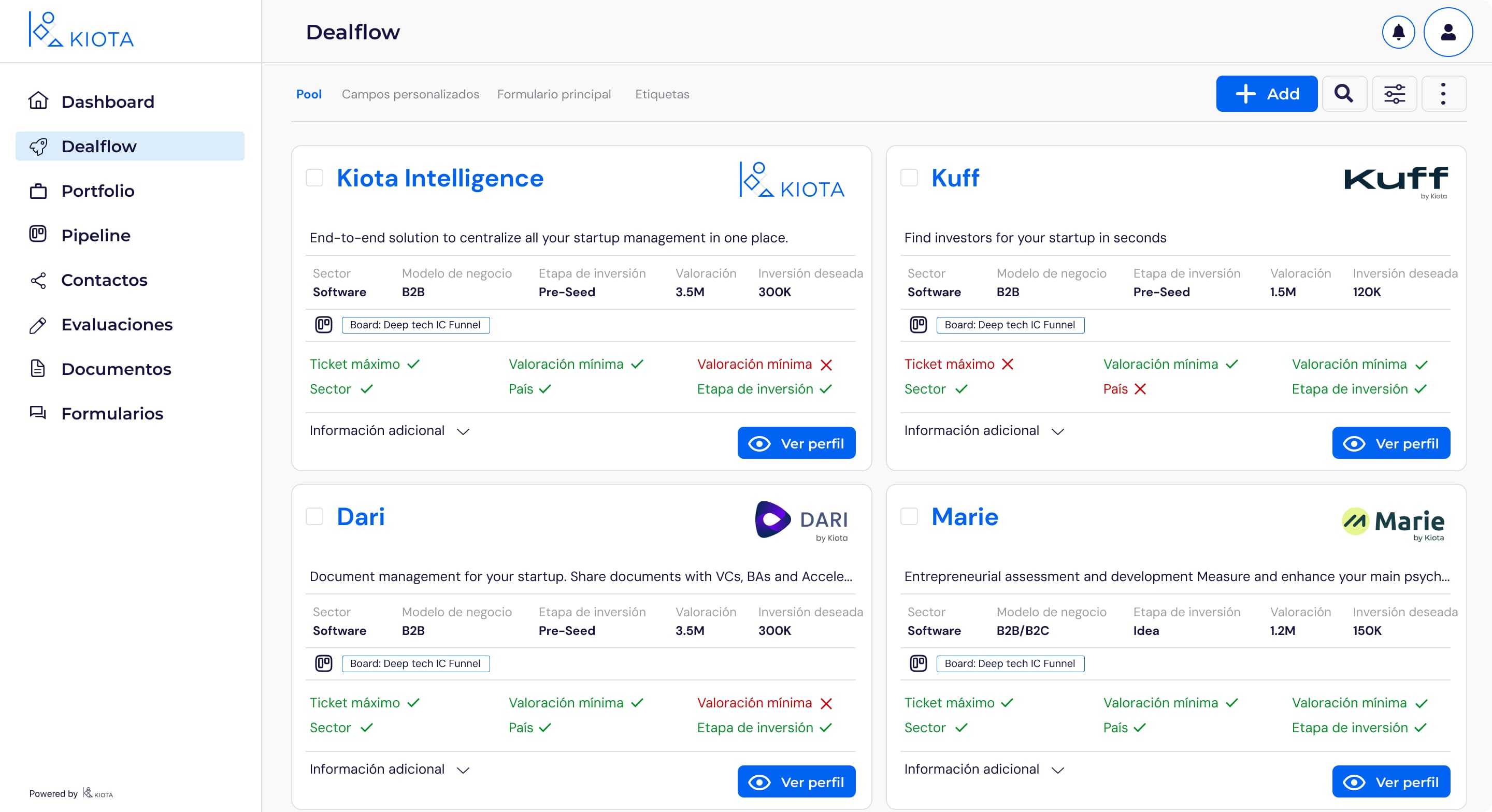
Task: Click the board icon on Kuff card
Action: (918, 324)
